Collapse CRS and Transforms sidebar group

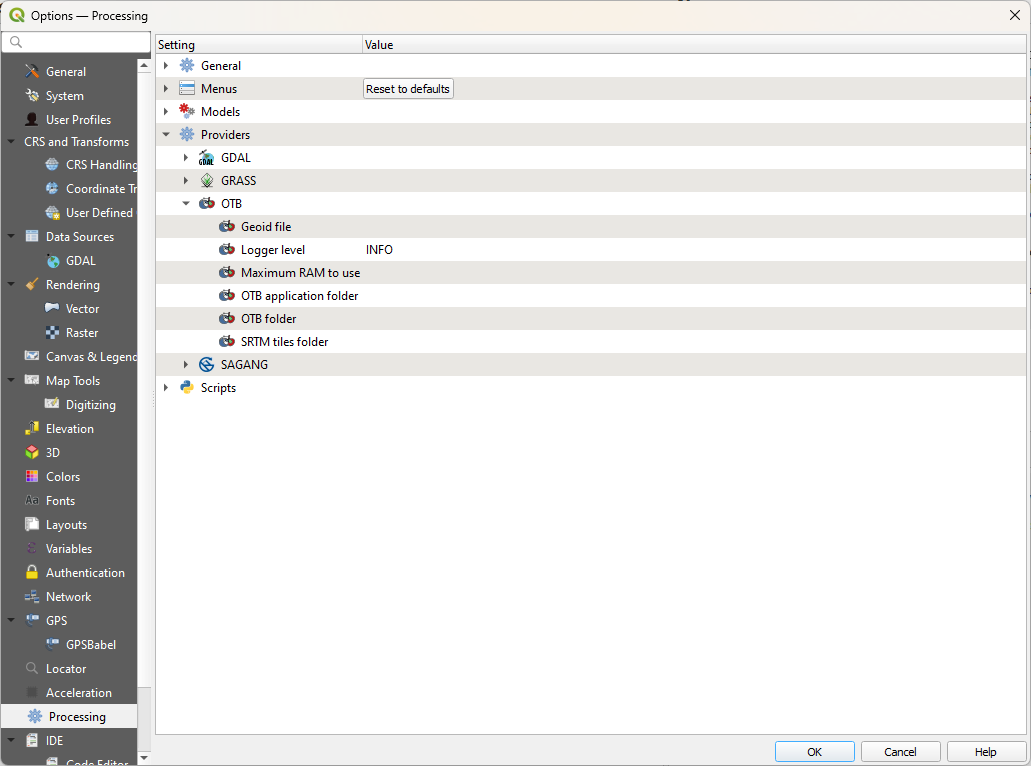[11, 142]
